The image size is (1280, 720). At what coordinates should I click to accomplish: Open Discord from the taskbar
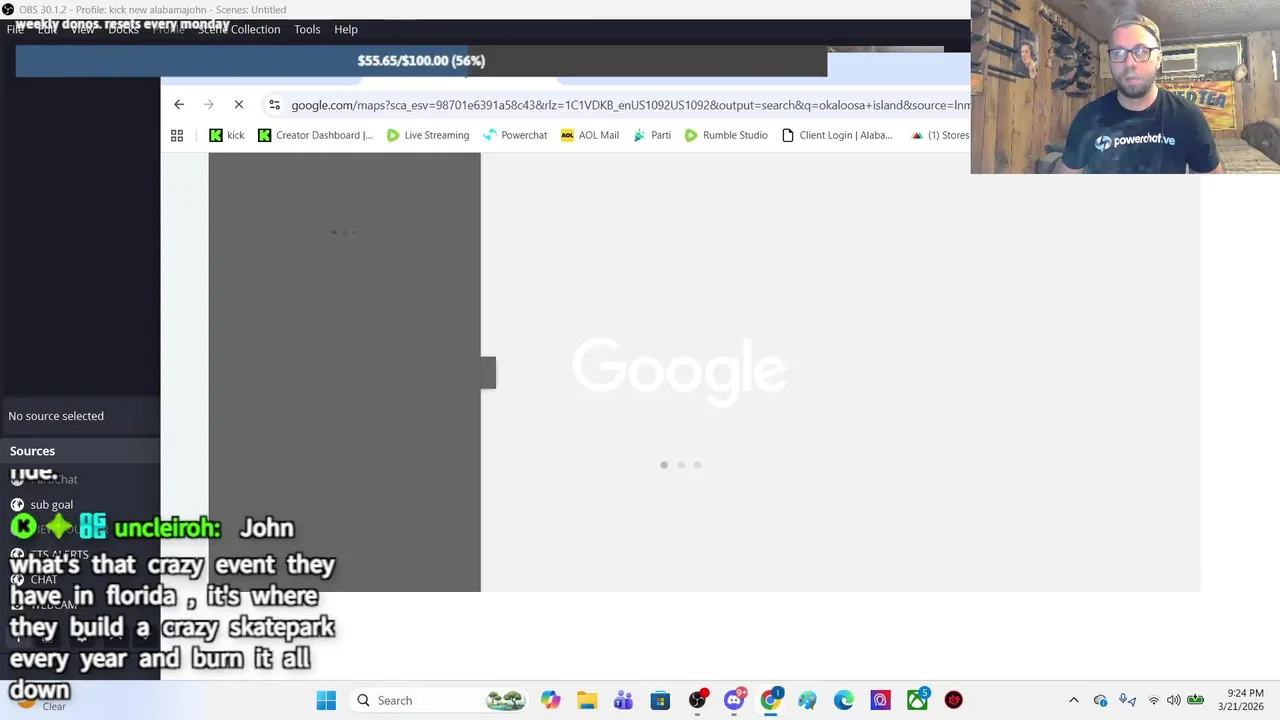(x=734, y=700)
